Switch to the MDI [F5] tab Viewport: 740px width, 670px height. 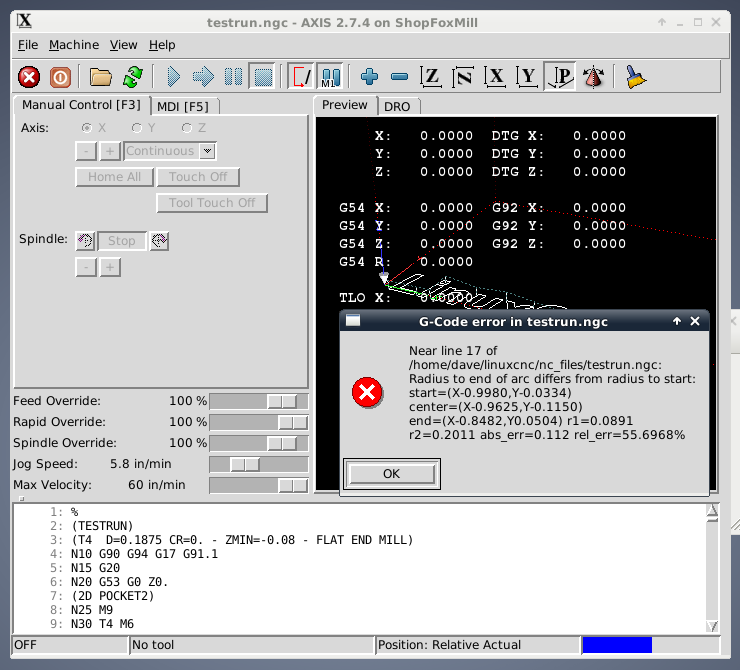tap(183, 107)
